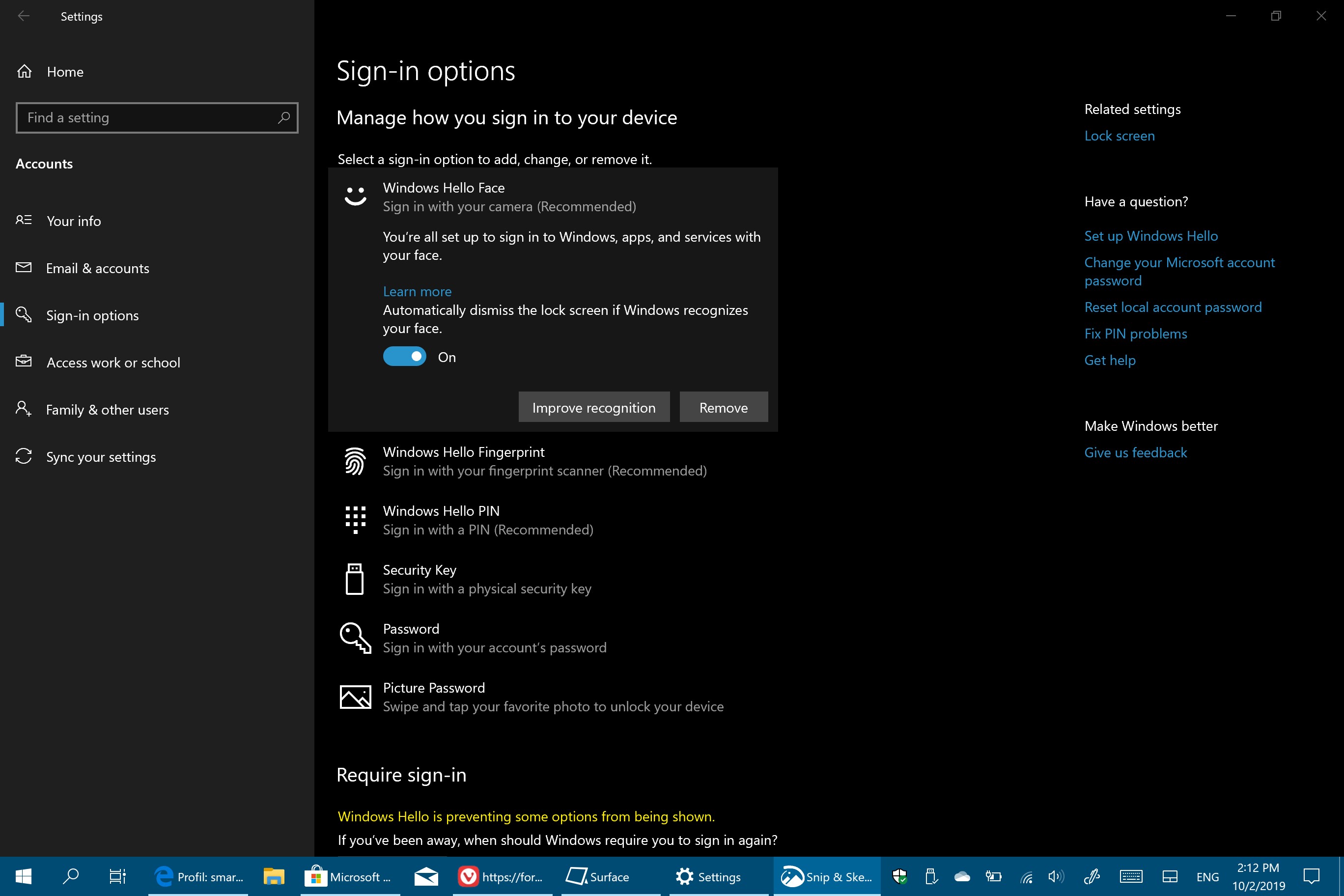Click the PIN keypad icon
Screen dimensions: 1344x896
point(355,520)
